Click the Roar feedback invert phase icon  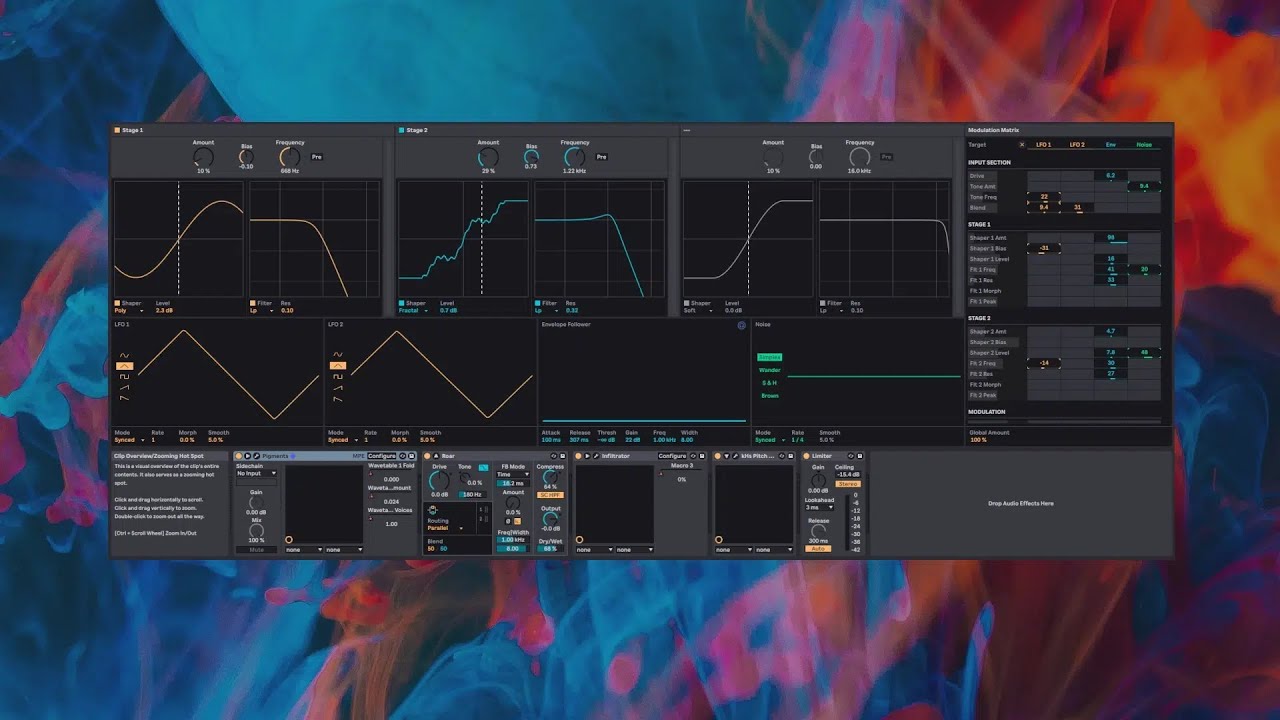508,521
